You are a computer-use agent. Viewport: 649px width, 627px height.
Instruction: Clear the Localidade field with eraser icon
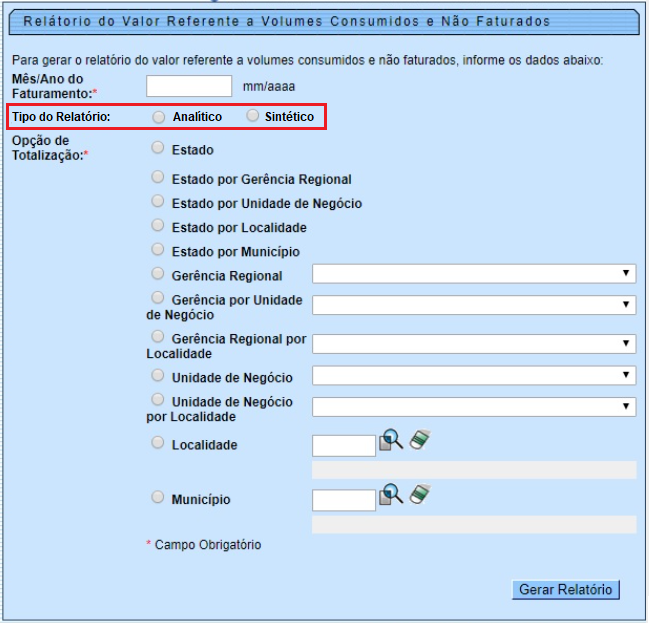click(420, 440)
